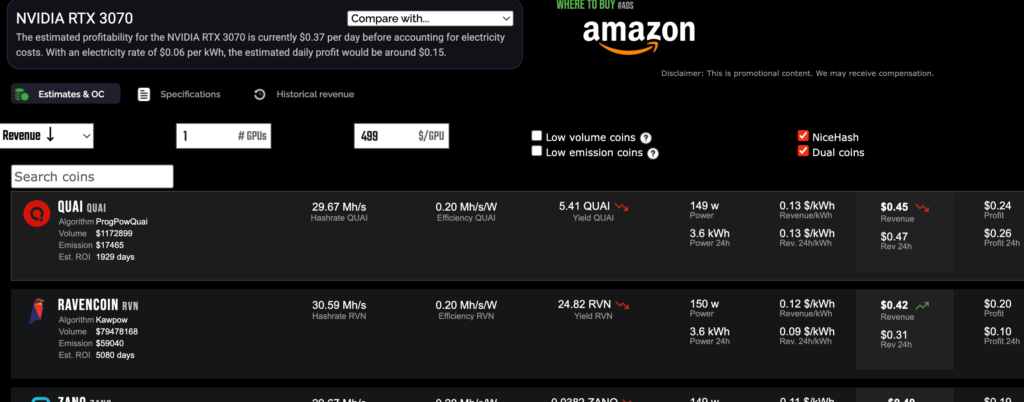Click the Search coins field
The height and width of the screenshot is (402, 1024).
coord(92,177)
